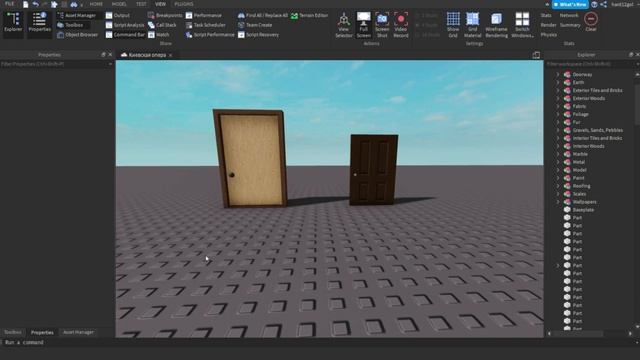Toggle Wireframe Rendering
Screen dimensions: 640x360
pos(496,25)
